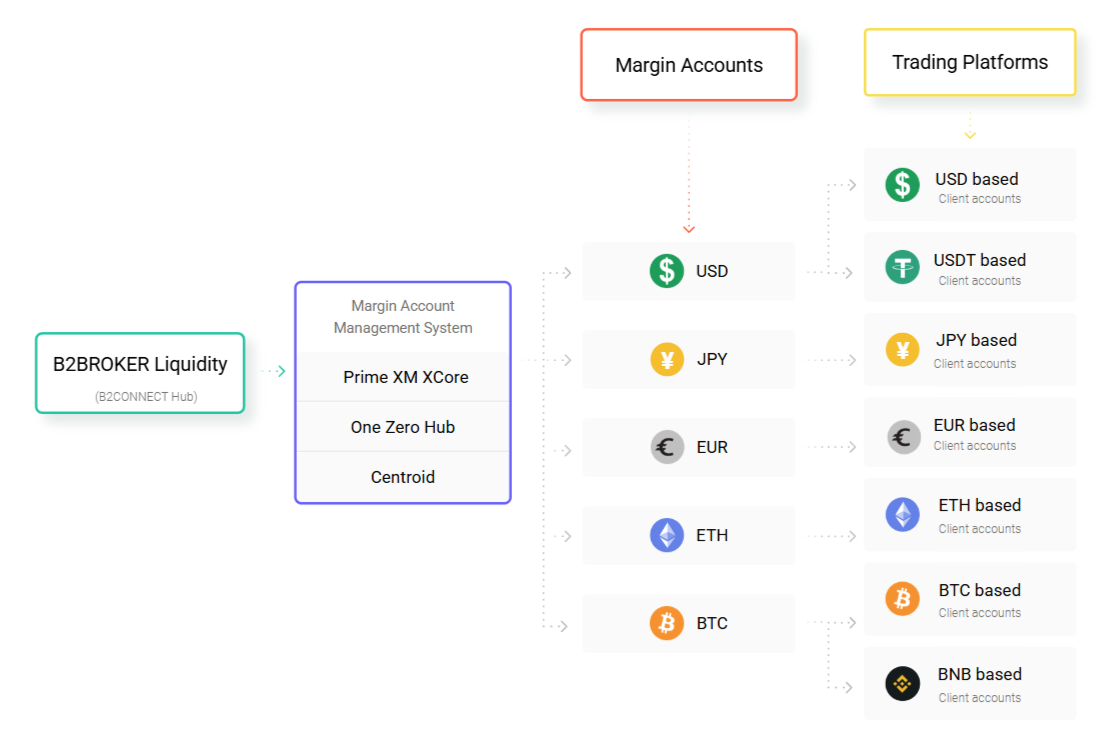1103x733 pixels.
Task: Click the 'EUR based' title text
Action: 974,425
